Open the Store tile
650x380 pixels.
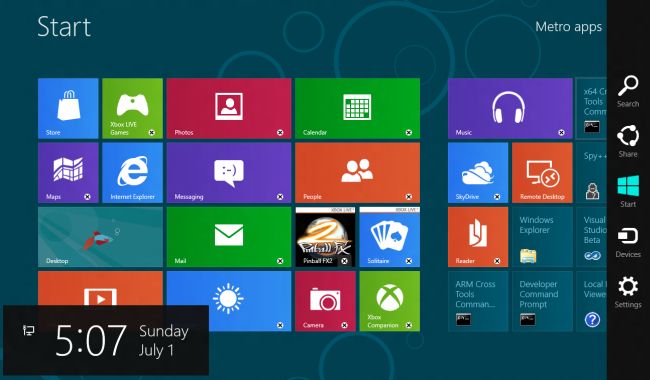[68, 108]
